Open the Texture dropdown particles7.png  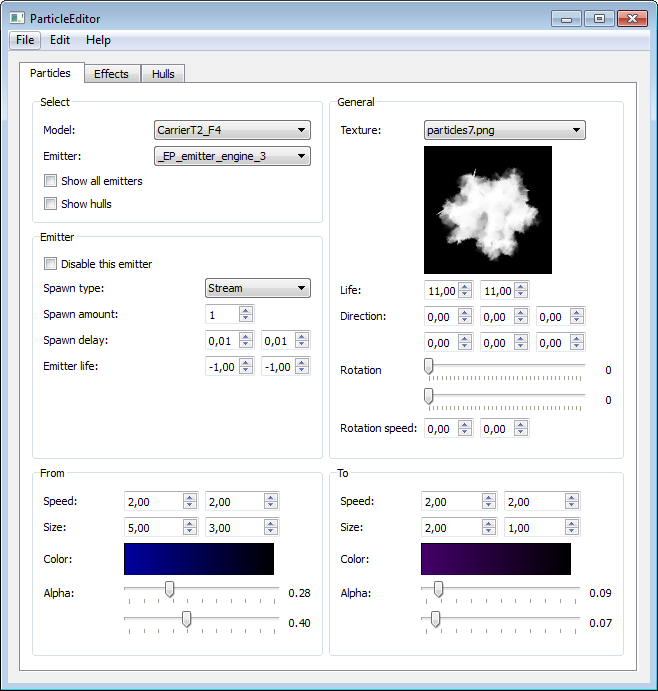tap(505, 130)
